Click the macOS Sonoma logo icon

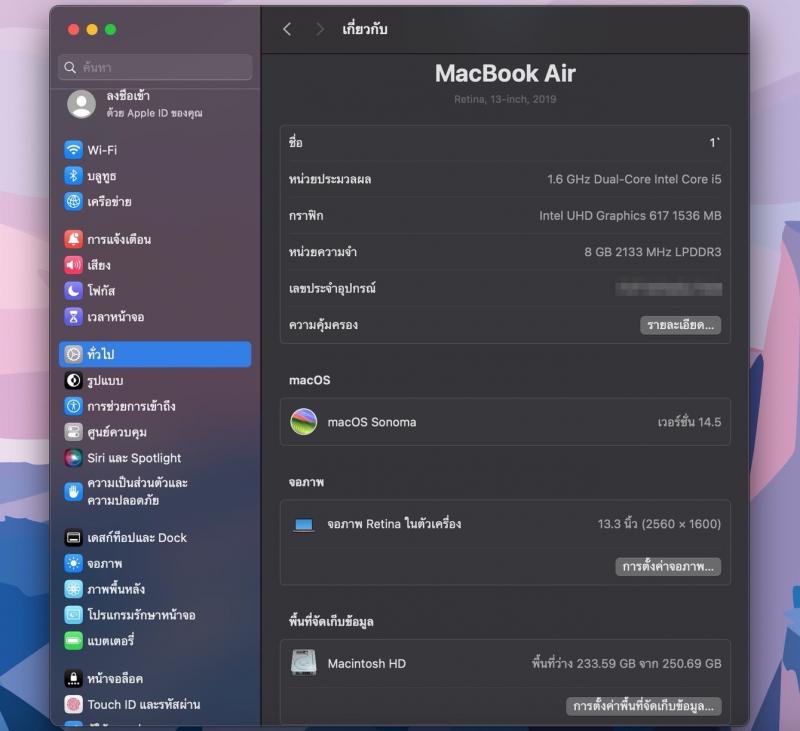[304, 421]
